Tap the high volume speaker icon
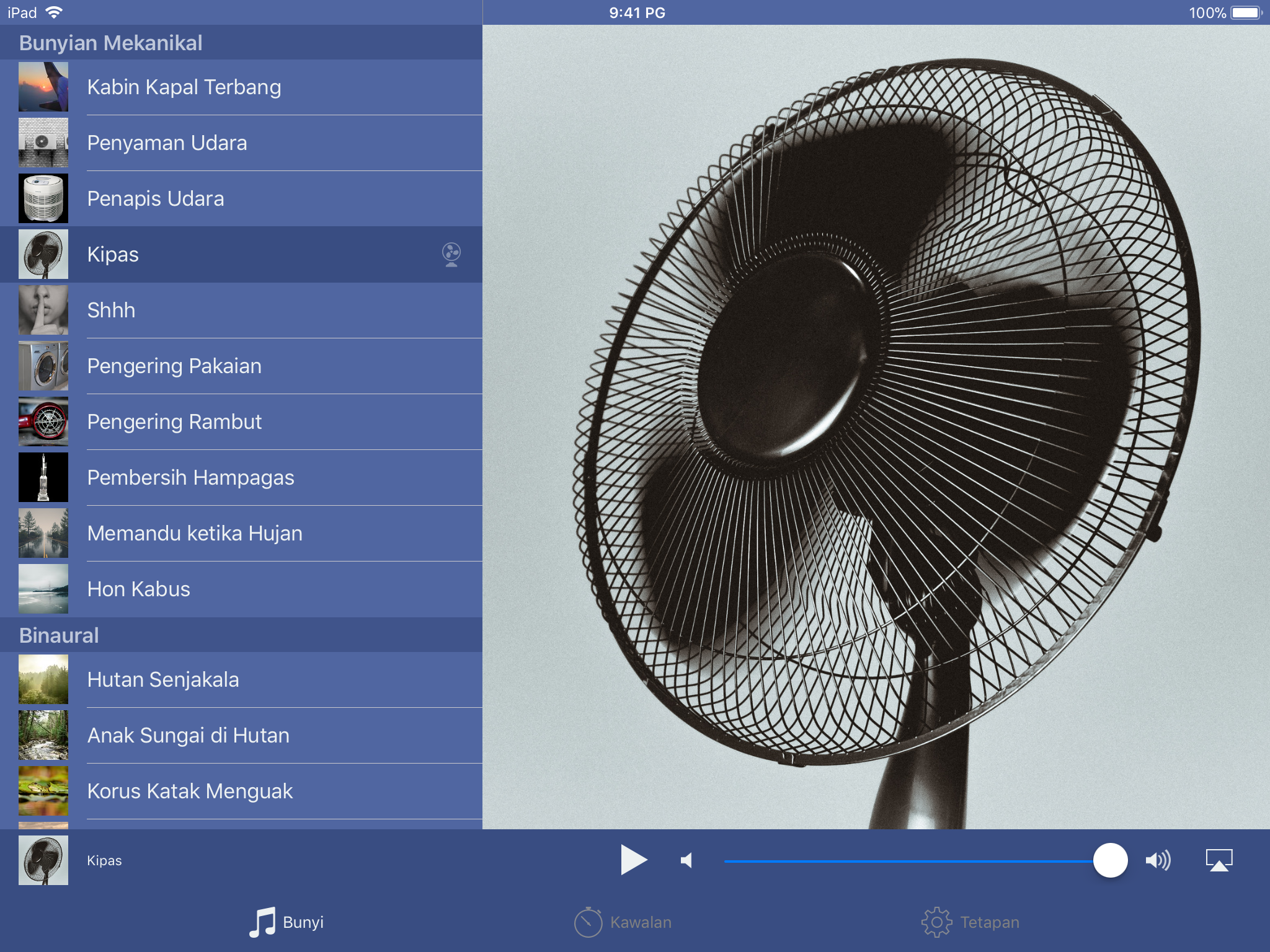Screen dimensions: 1270x952 1158,860
